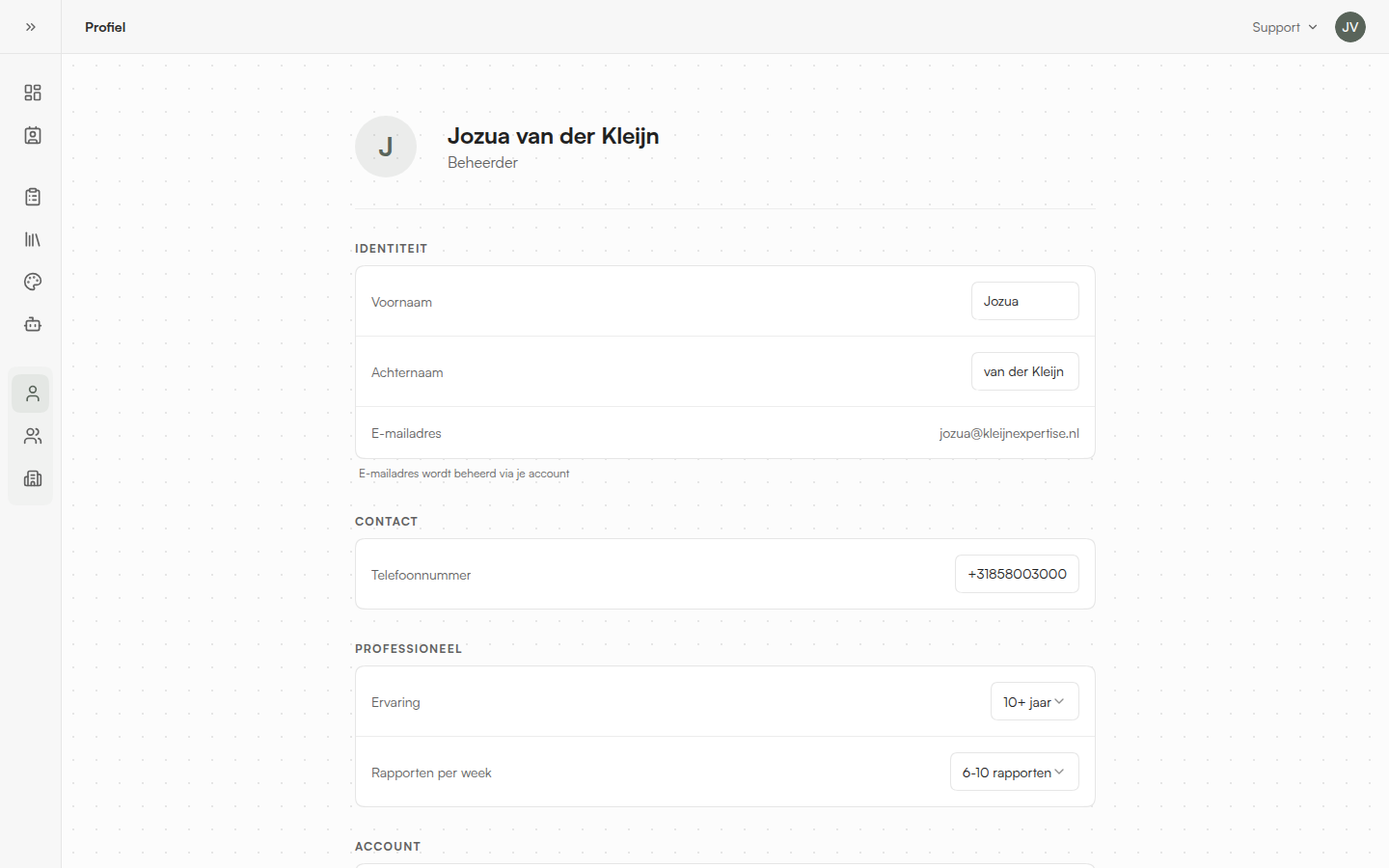Select the single-user profile icon in the sidebar
This screenshot has height=868, width=1389.
coord(31,393)
